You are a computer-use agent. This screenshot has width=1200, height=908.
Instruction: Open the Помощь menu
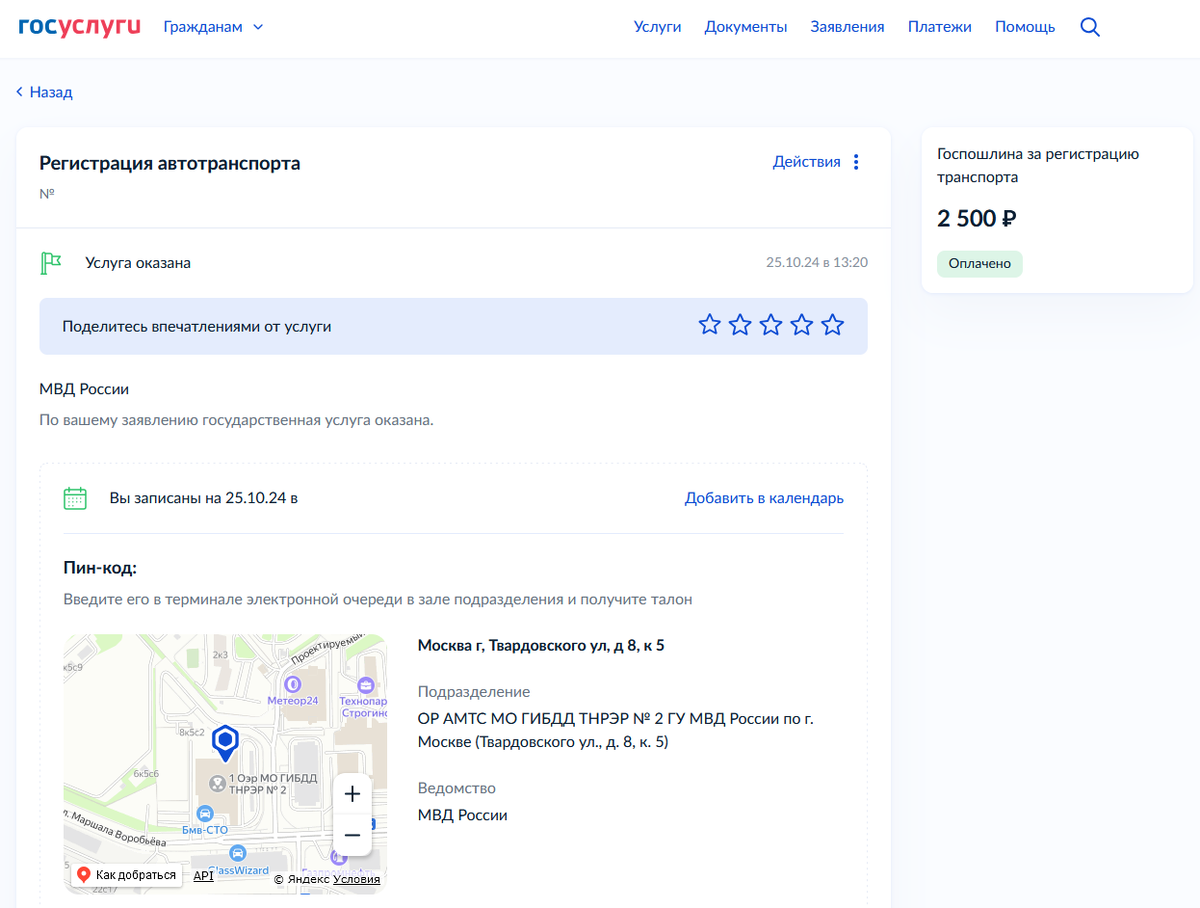[x=1025, y=27]
